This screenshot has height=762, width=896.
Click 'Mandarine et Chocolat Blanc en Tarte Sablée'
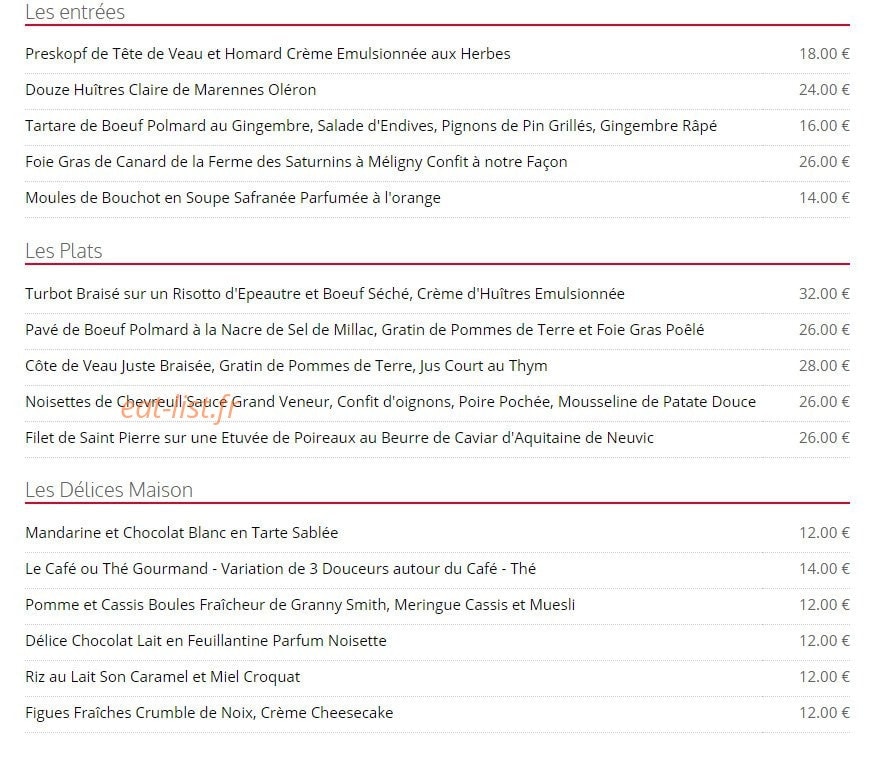pos(182,532)
